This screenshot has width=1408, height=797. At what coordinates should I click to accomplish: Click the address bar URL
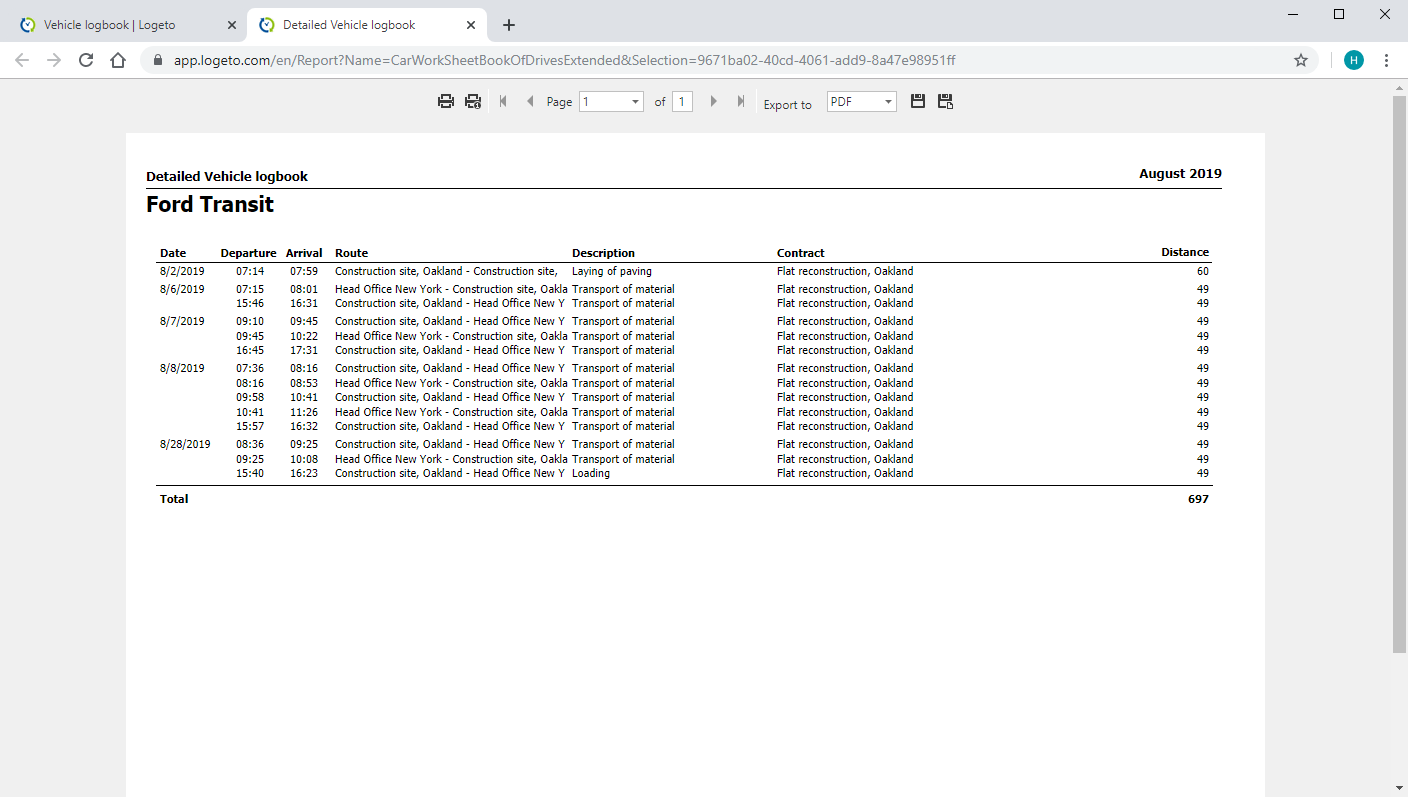point(564,61)
